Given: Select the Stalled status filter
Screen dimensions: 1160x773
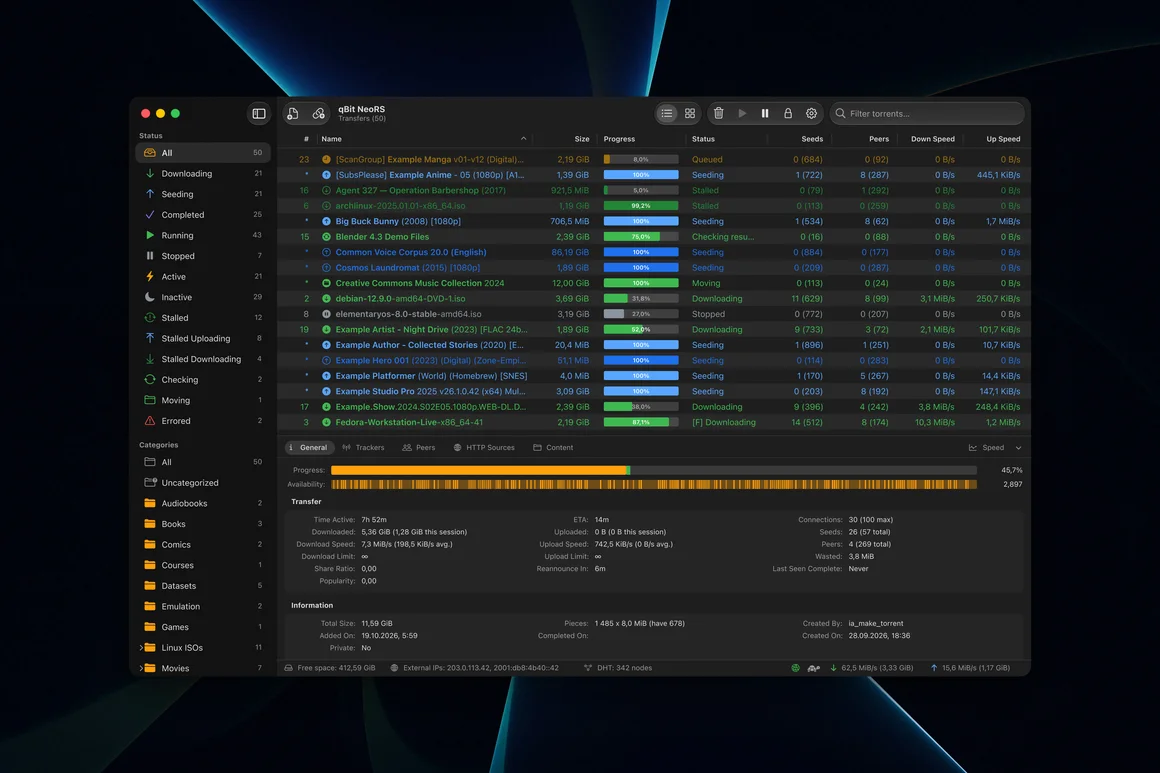Looking at the screenshot, I should click(x=203, y=317).
